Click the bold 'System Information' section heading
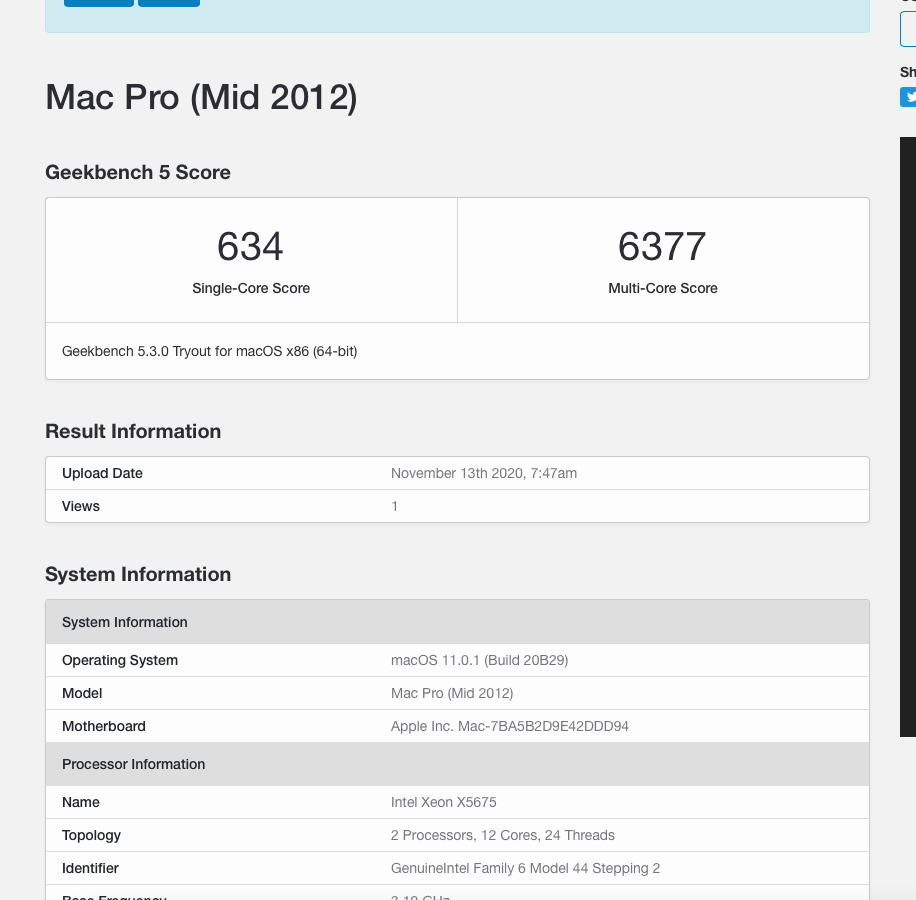 coord(138,574)
